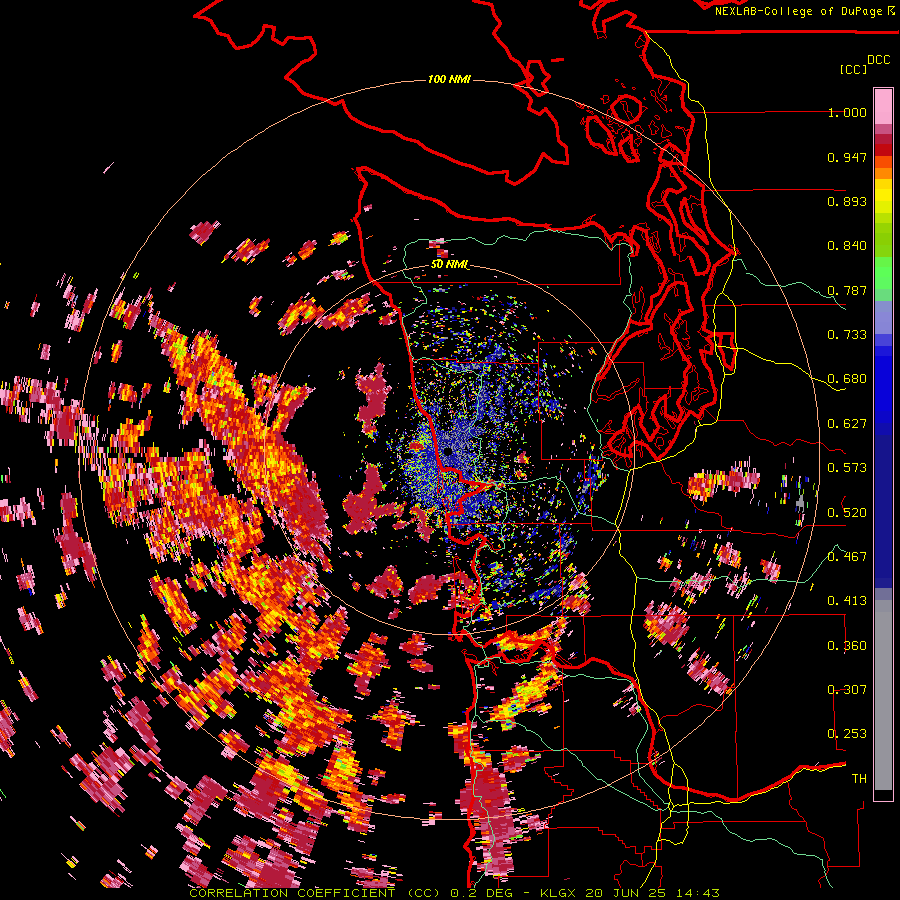
Task: Select the 0.733 legend value
Action: tap(847, 335)
